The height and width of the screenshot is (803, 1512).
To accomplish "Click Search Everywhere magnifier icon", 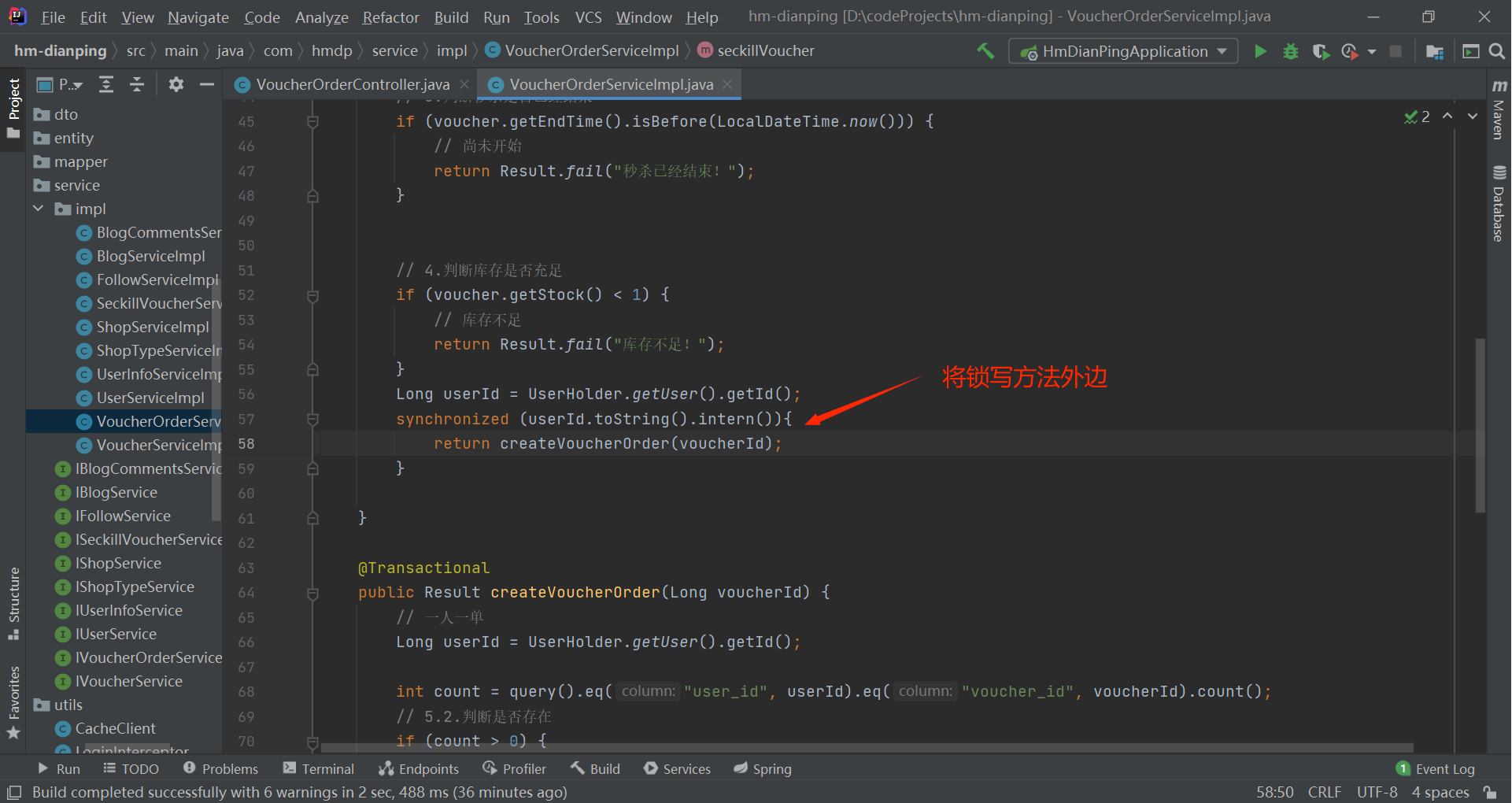I will (x=1497, y=51).
